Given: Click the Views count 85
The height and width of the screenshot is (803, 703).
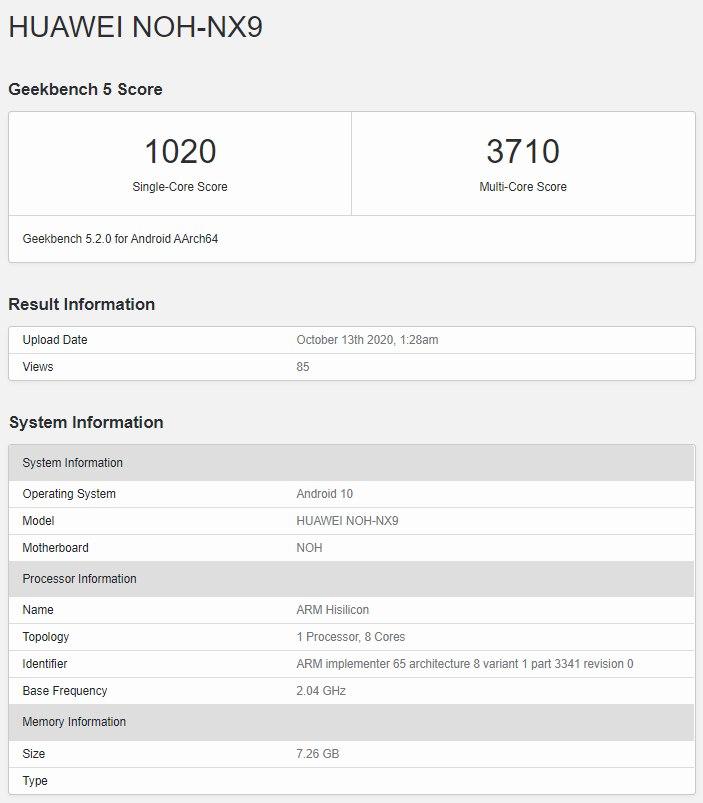Looking at the screenshot, I should (303, 367).
